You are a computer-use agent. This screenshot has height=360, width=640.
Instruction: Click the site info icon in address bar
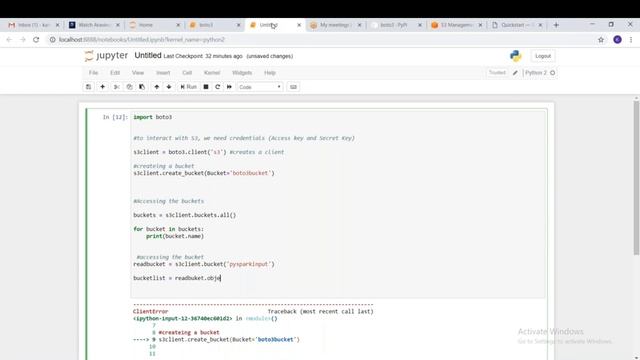pos(52,40)
